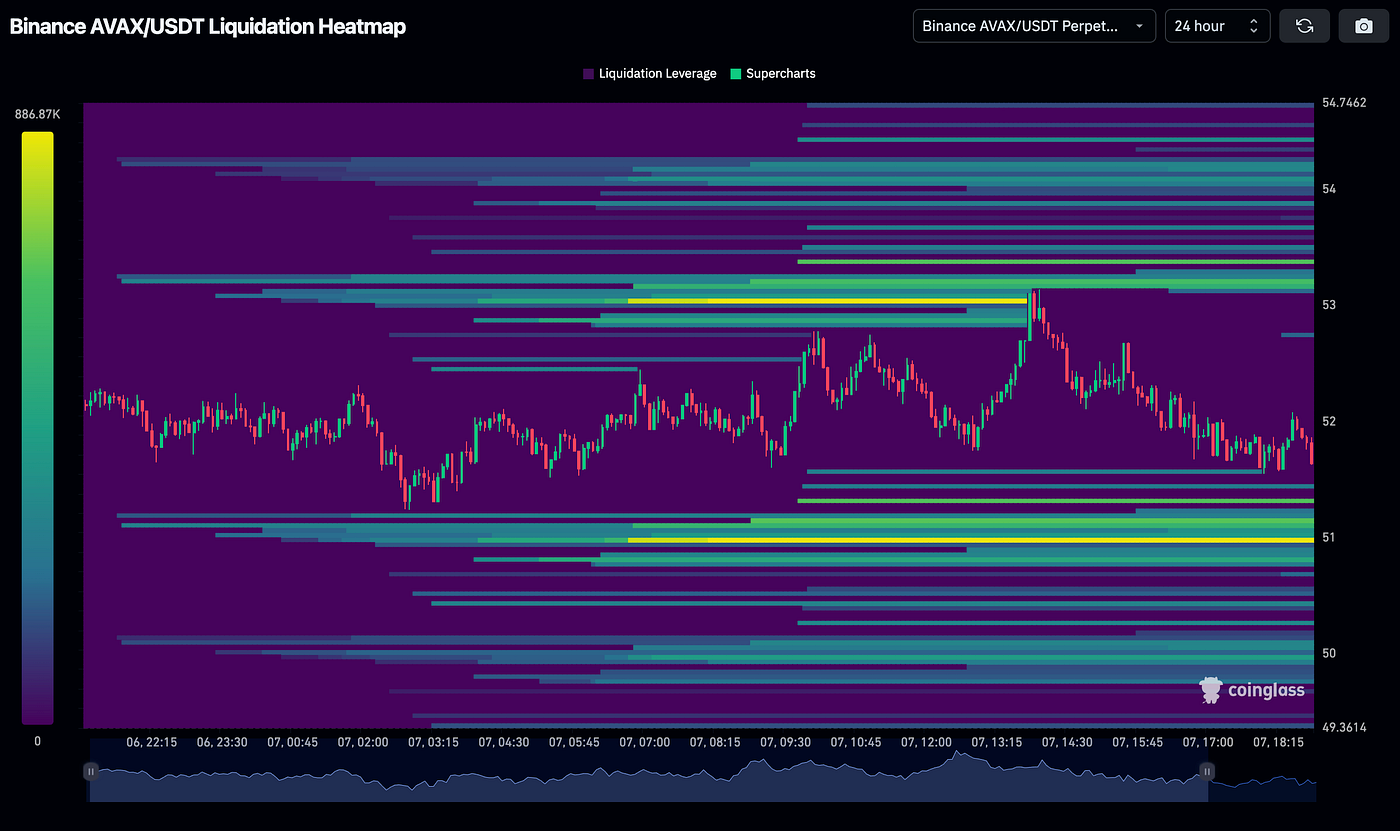Screen dimensions: 1400x831
Task: Toggle the Supercharts legend series
Action: [x=773, y=74]
